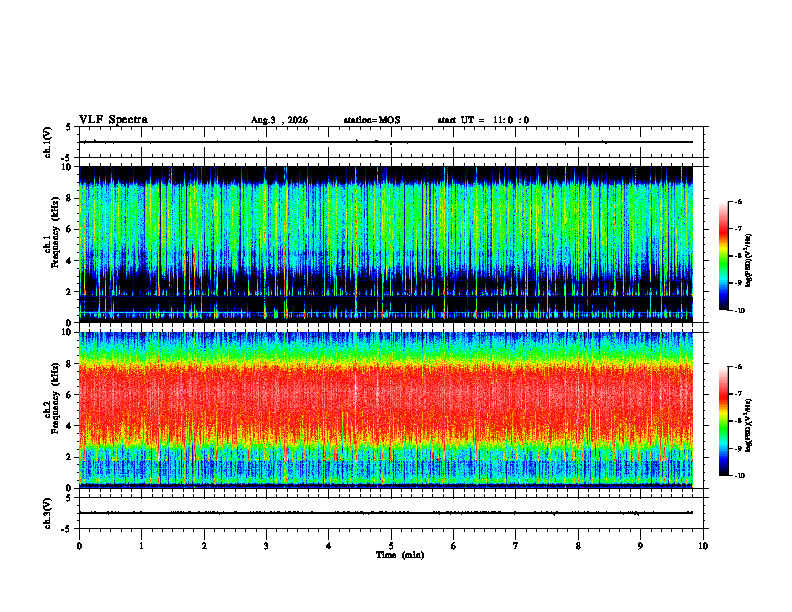
Task: Click the time axis tick label "6"
Action: pyautogui.click(x=453, y=546)
